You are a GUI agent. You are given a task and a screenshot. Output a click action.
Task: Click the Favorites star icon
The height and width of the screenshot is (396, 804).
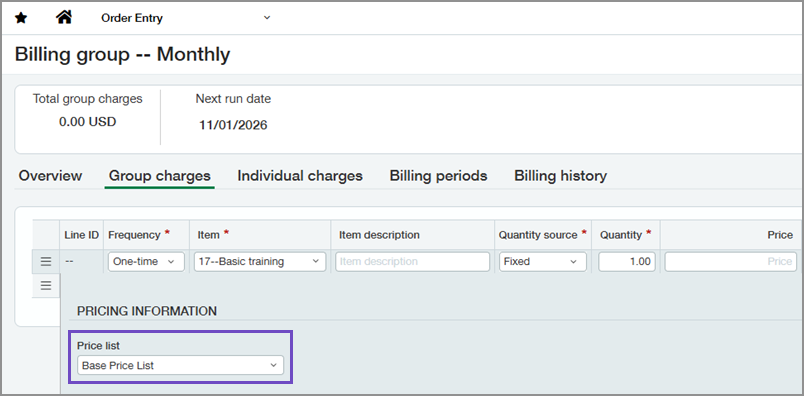tap(21, 18)
